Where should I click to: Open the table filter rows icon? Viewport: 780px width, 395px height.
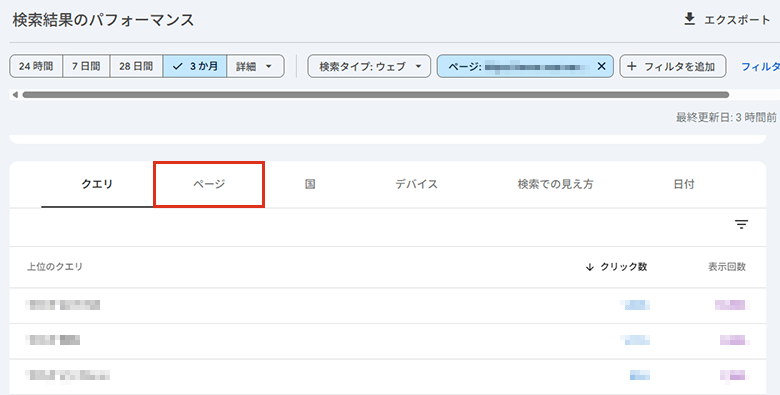tap(741, 224)
